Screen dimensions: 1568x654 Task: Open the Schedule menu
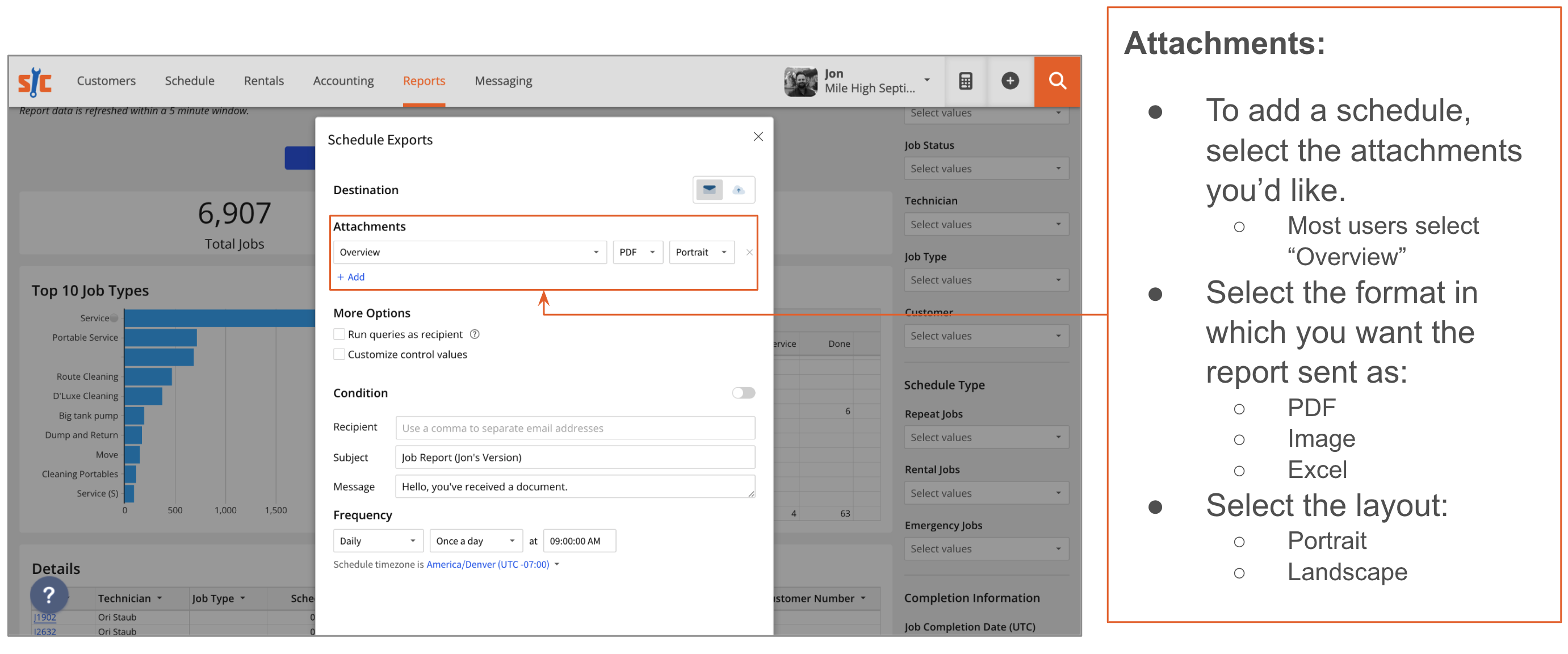point(189,81)
